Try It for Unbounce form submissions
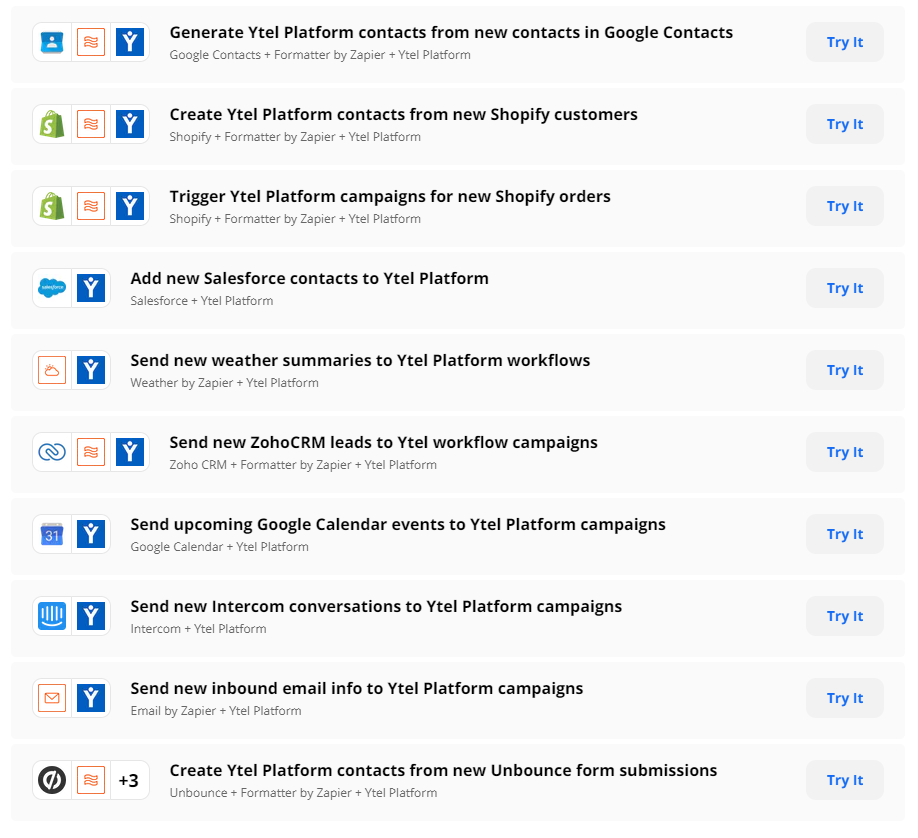Screen dimensions: 918x838 pos(845,780)
